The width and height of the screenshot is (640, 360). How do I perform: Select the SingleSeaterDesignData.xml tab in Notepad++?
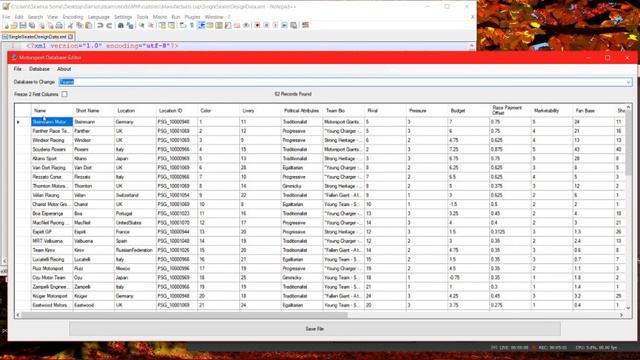pos(37,37)
